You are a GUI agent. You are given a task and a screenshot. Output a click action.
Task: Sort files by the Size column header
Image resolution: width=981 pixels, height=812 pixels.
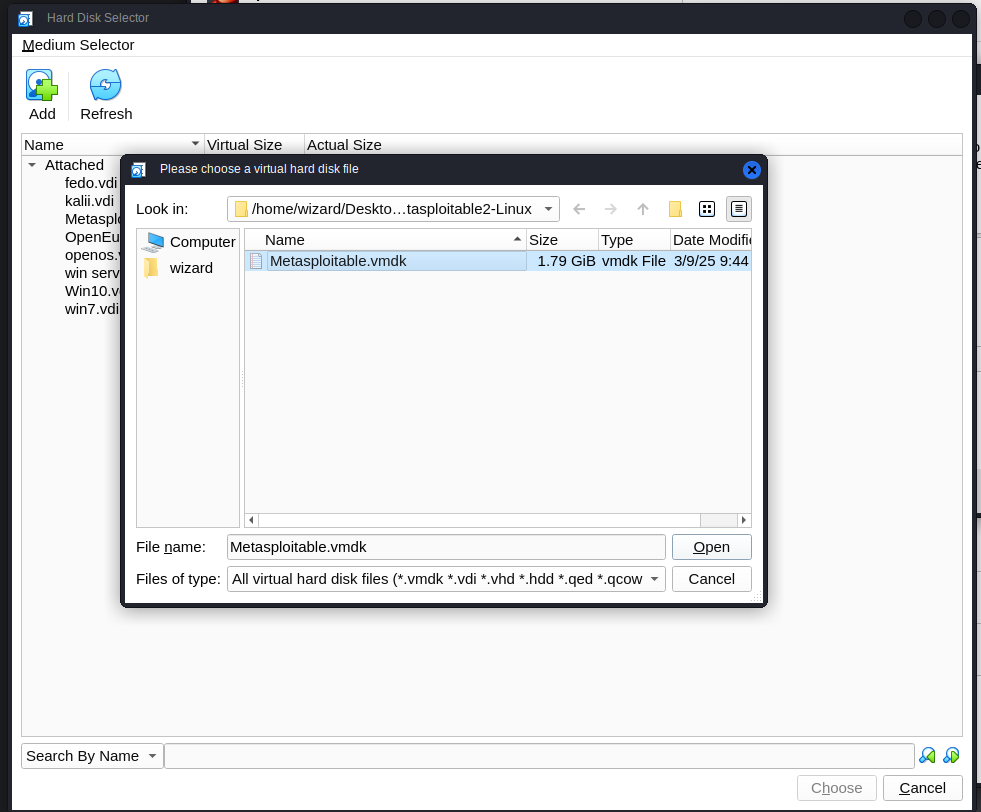coord(561,240)
